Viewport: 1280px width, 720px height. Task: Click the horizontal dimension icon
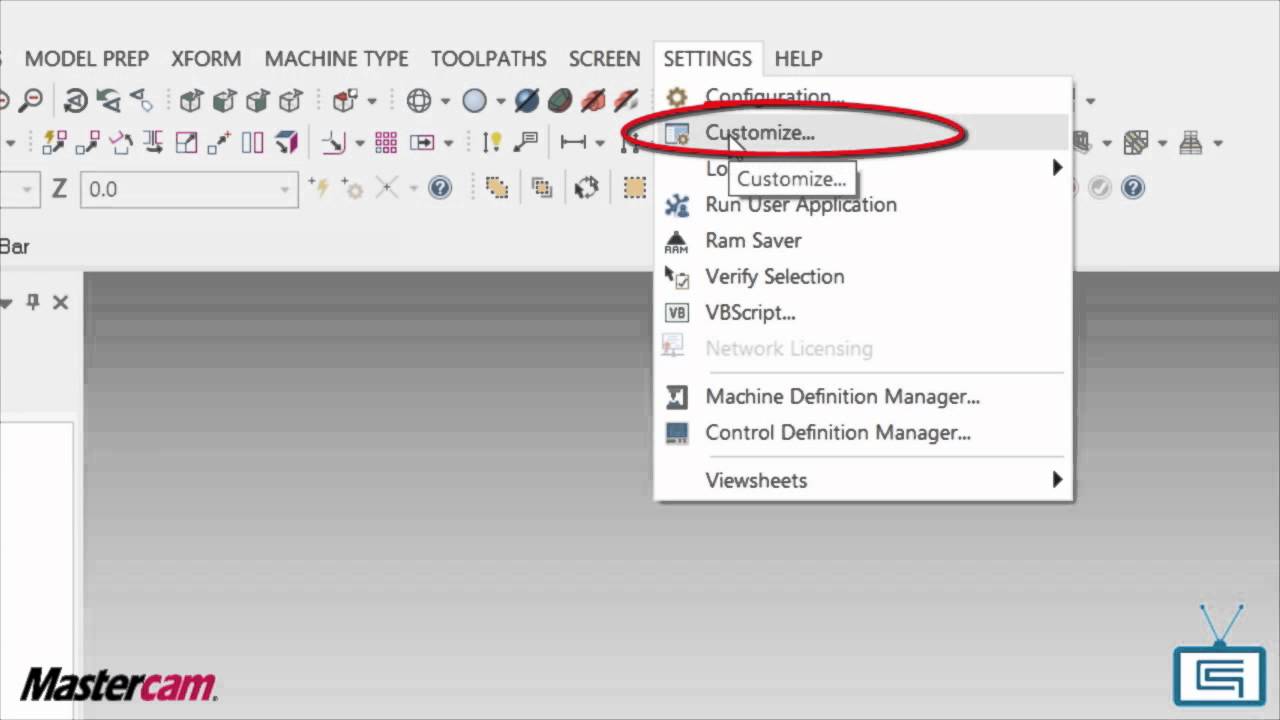coord(573,143)
